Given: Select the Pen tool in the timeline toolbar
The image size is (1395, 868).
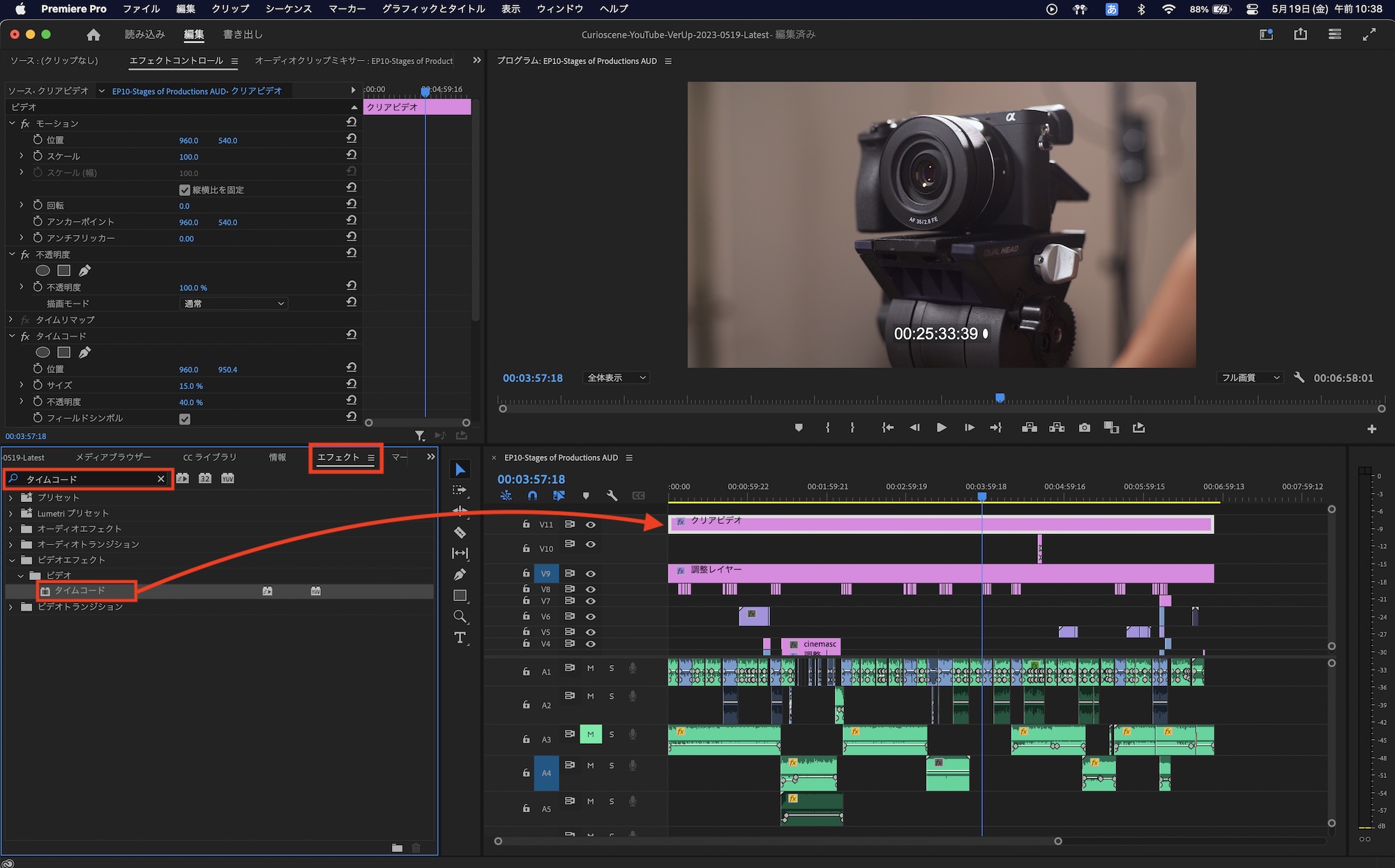Looking at the screenshot, I should click(x=460, y=574).
